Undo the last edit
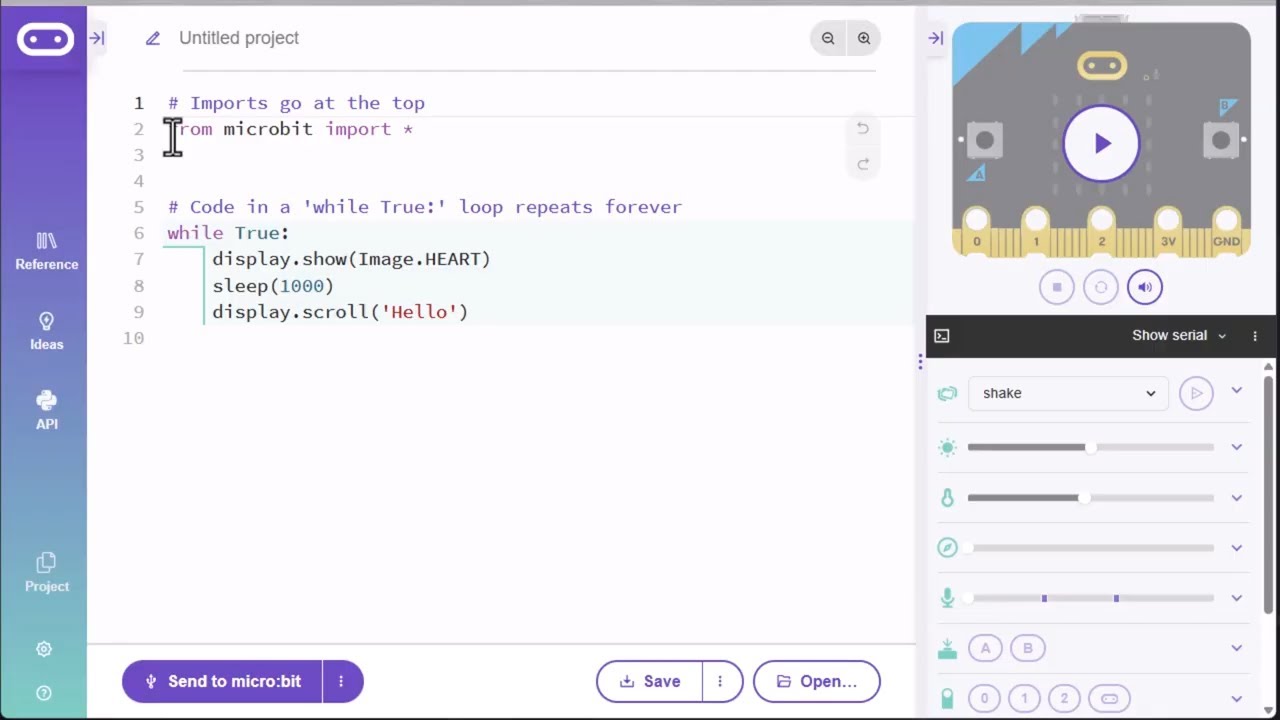Viewport: 1280px width, 720px height. click(863, 128)
